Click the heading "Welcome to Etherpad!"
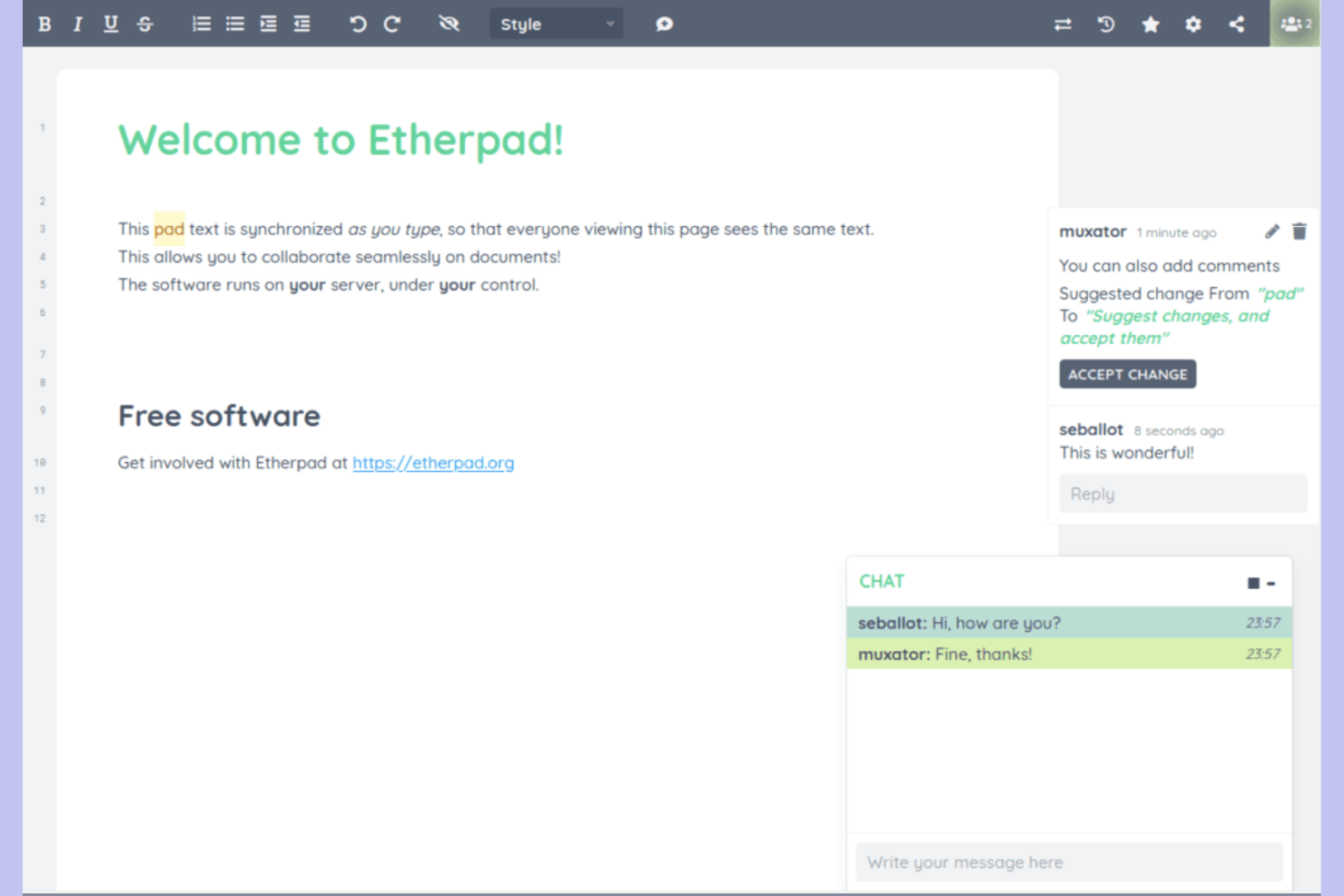 341,140
